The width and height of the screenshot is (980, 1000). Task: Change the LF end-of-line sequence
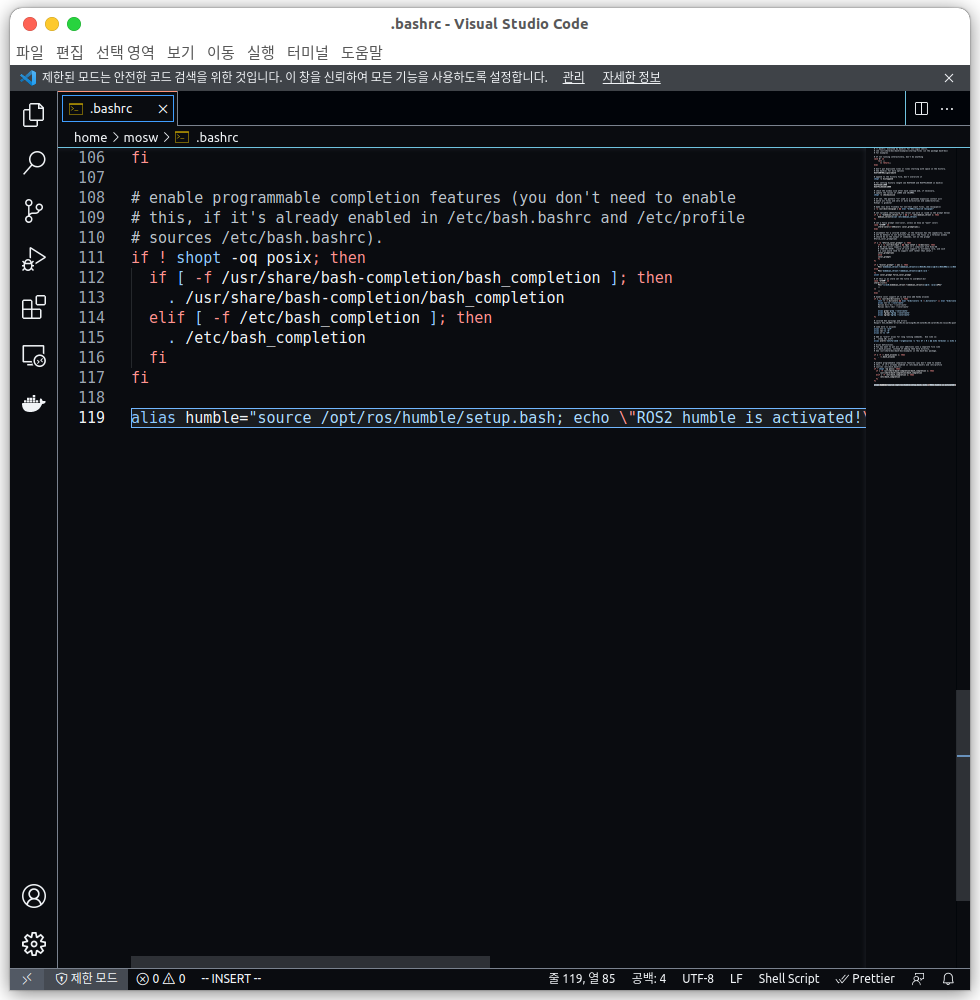click(736, 978)
